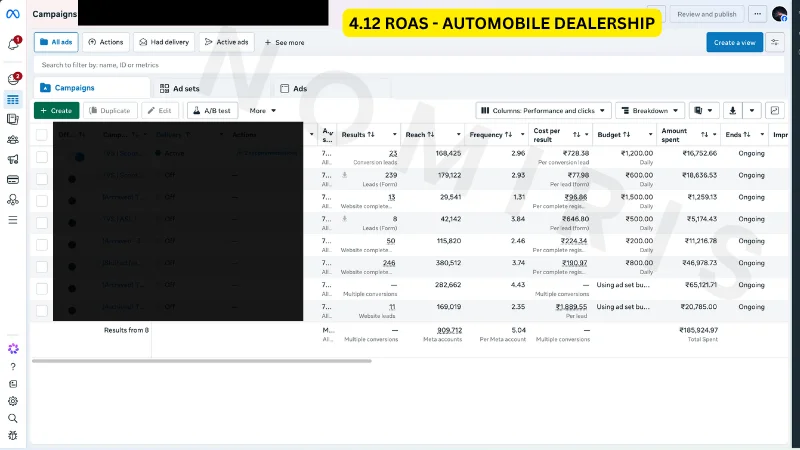The width and height of the screenshot is (800, 450).
Task: Open the Campaigns table grid icon in sidebar
Action: 13,99
